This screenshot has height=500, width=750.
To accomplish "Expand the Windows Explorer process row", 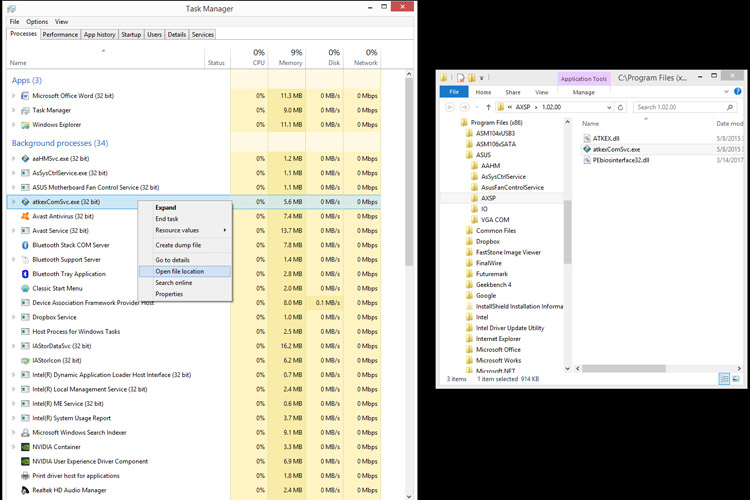I will click(13, 124).
